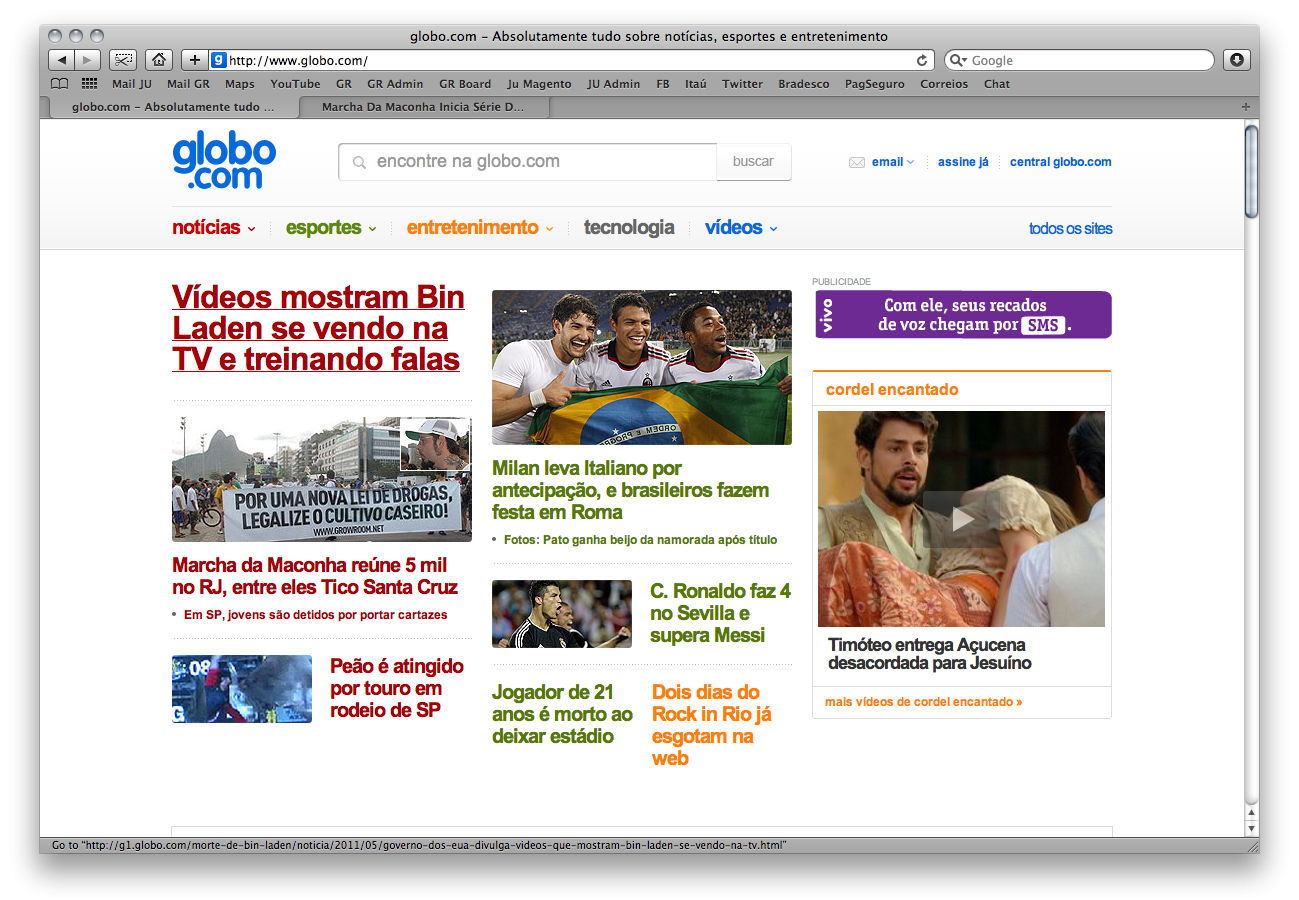Viewport: 1299px width, 900px height.
Task: Open the tecnologia section
Action: 629,228
